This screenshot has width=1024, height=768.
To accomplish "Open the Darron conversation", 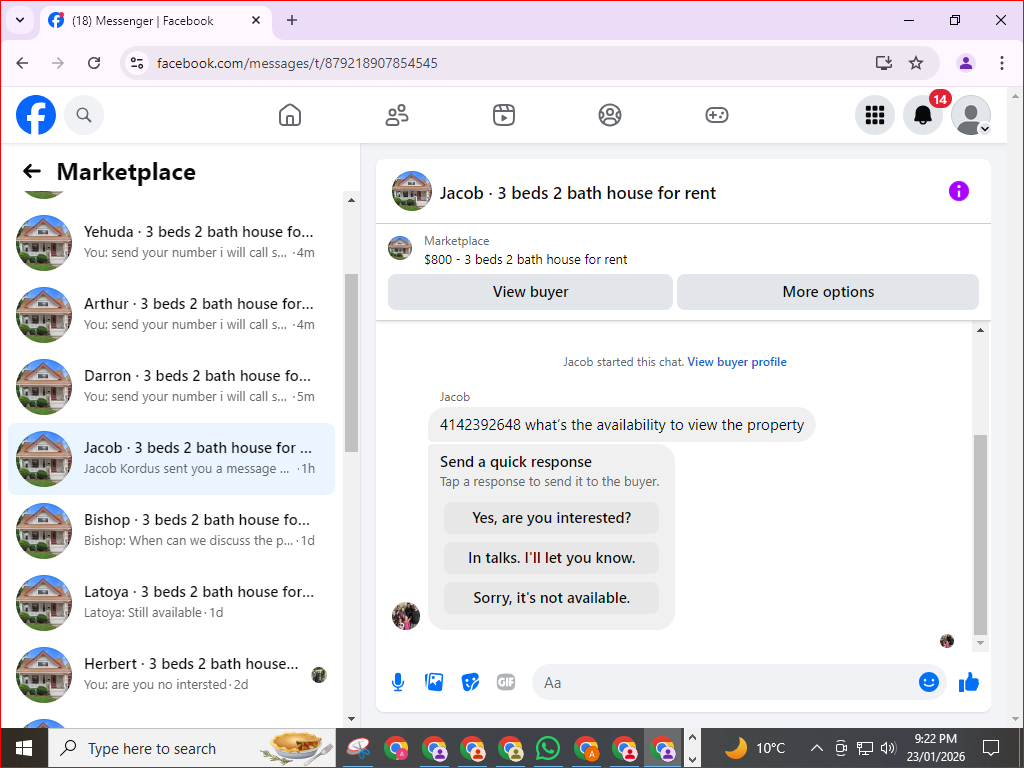I will pyautogui.click(x=172, y=386).
